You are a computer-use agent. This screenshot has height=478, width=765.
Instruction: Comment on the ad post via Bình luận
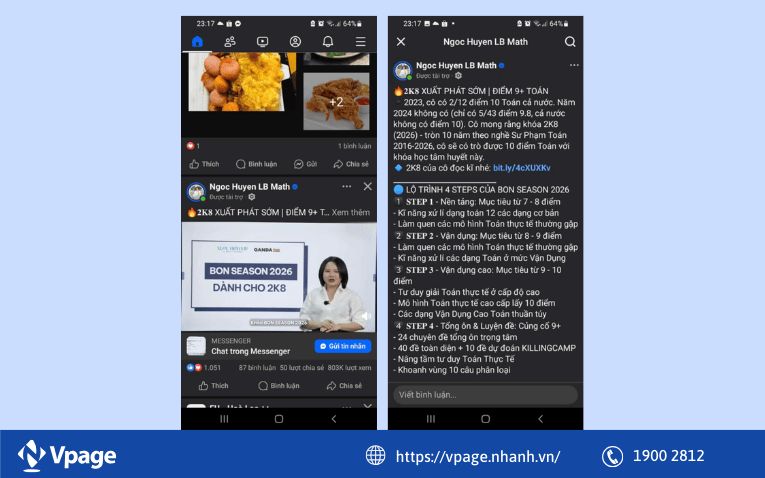279,386
